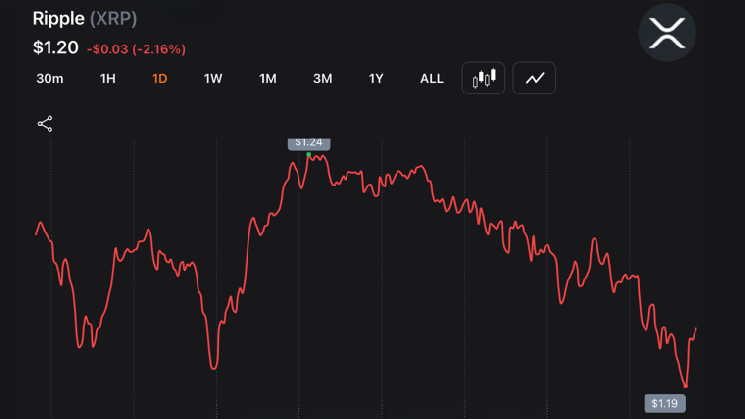Click the current price $1.20
This screenshot has height=419, width=745.
[56, 48]
